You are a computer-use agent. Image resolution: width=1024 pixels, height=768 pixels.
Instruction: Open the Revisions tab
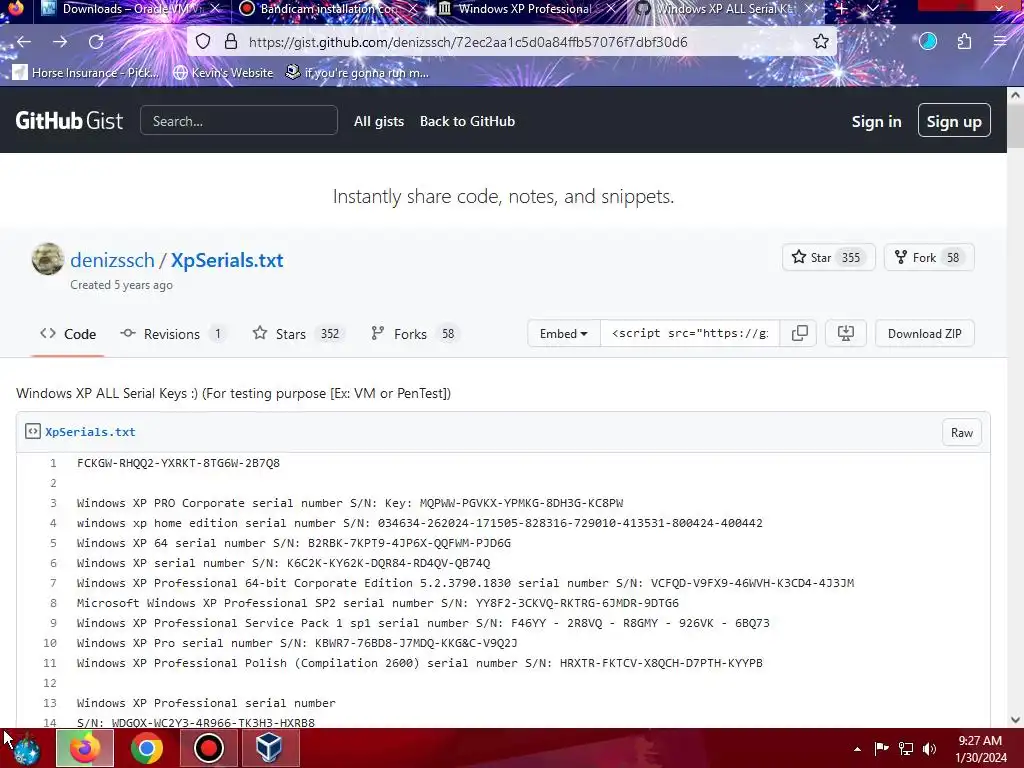[x=173, y=334]
